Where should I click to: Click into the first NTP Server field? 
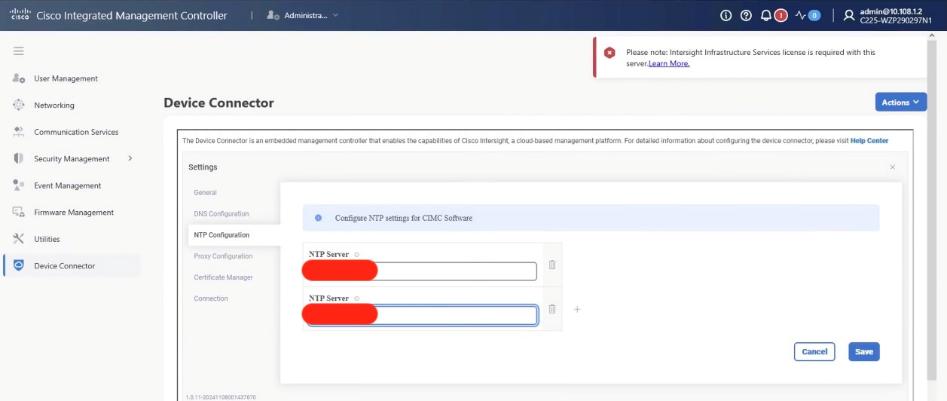[422, 272]
